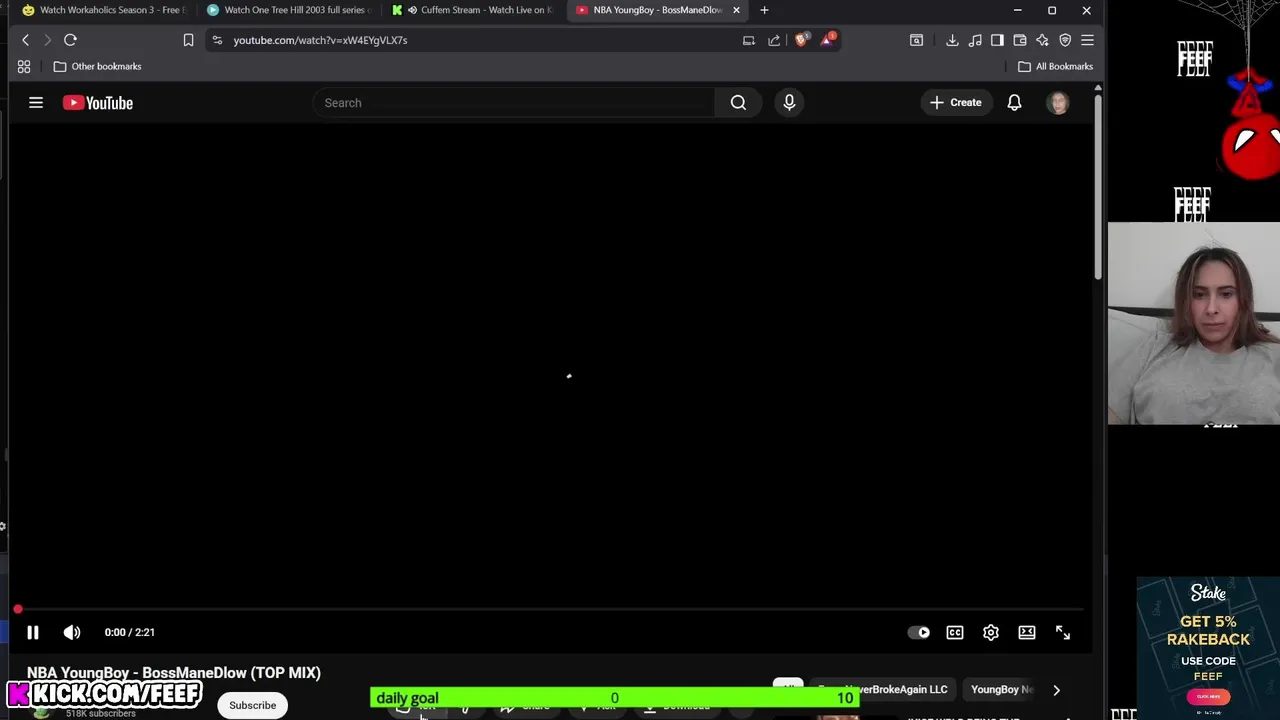Open the video player settings gear
This screenshot has width=1280, height=720.
tap(991, 632)
